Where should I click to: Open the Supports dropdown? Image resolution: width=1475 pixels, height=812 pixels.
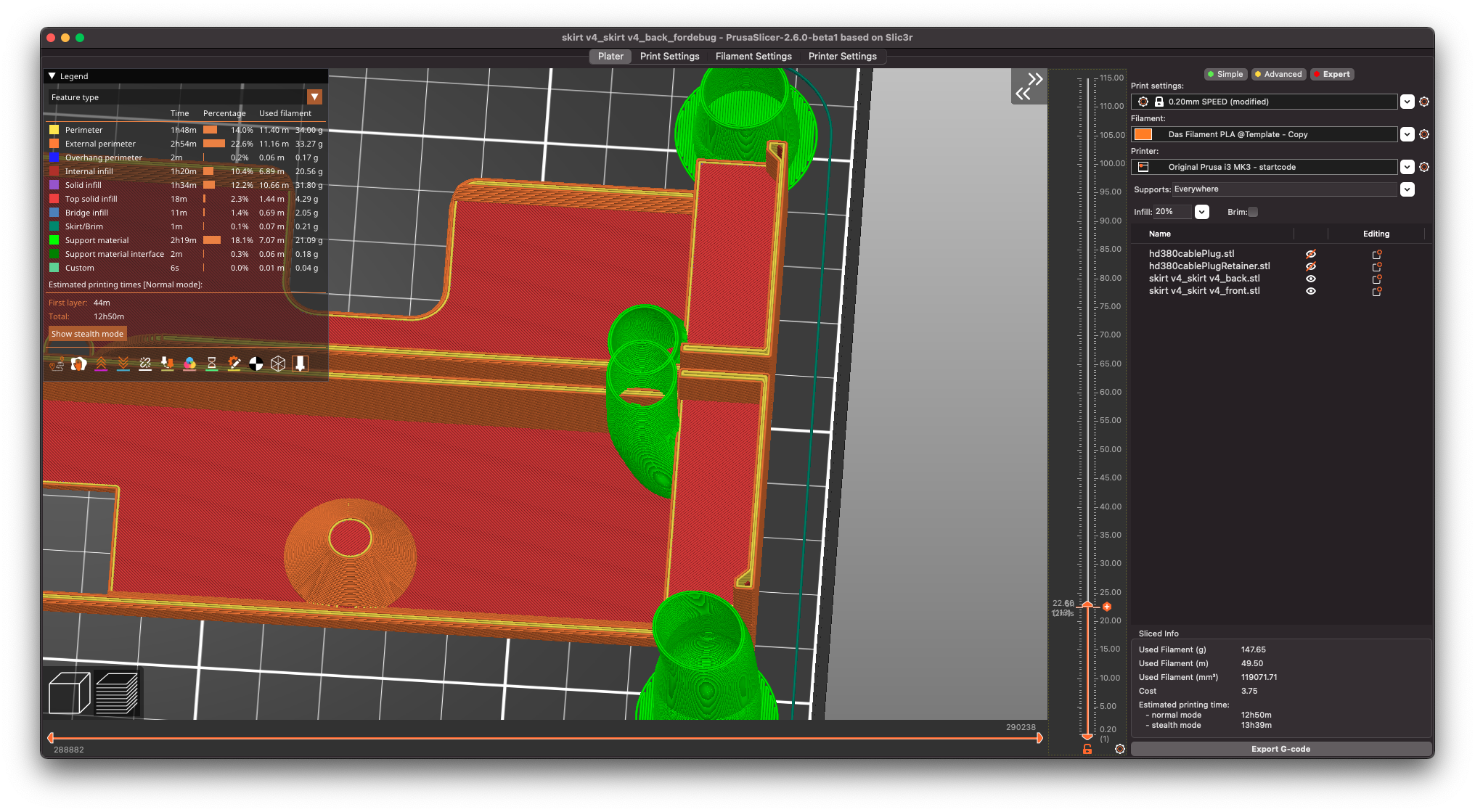(1407, 189)
